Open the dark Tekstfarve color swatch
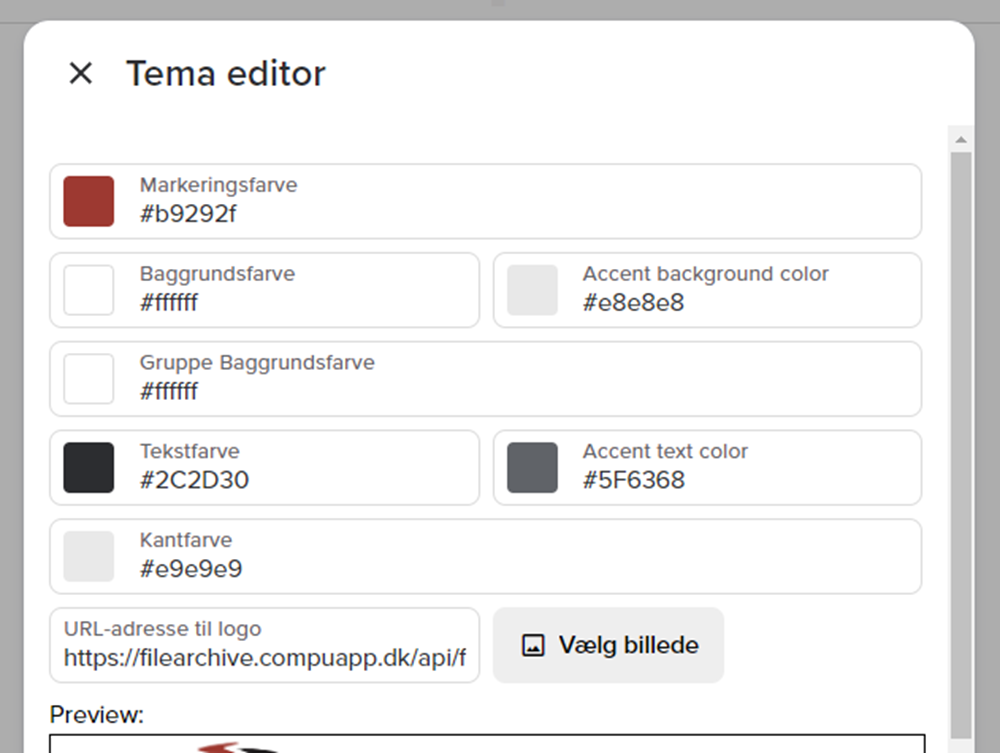This screenshot has width=1000, height=753. [89, 467]
